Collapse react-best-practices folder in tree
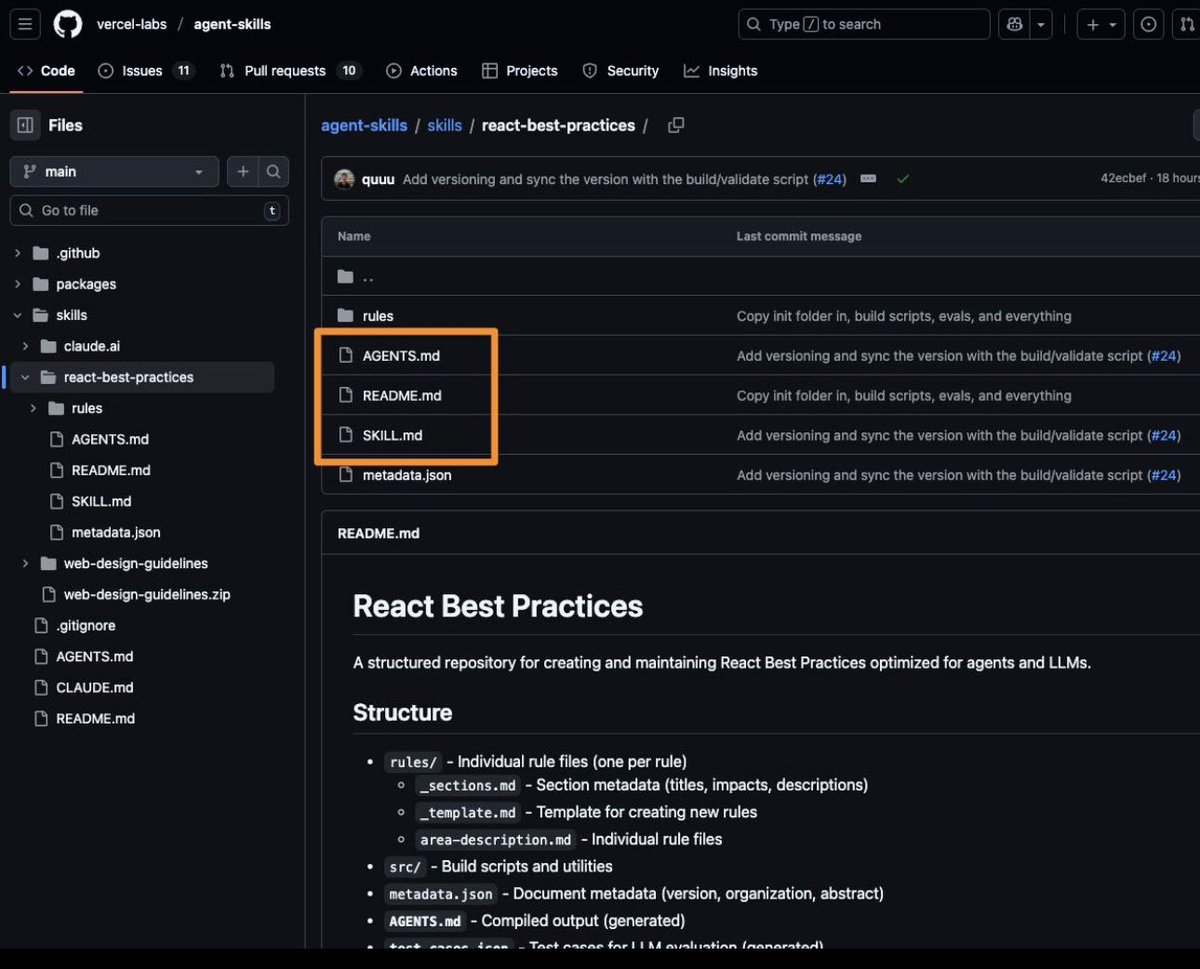 pos(26,377)
